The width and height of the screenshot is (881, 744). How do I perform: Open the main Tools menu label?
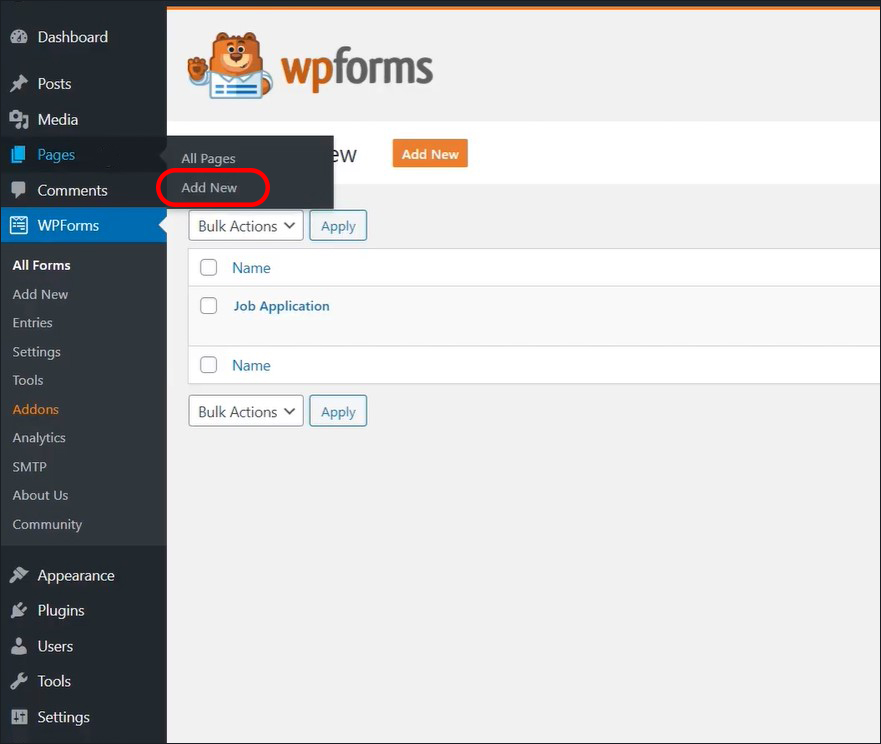click(x=54, y=681)
